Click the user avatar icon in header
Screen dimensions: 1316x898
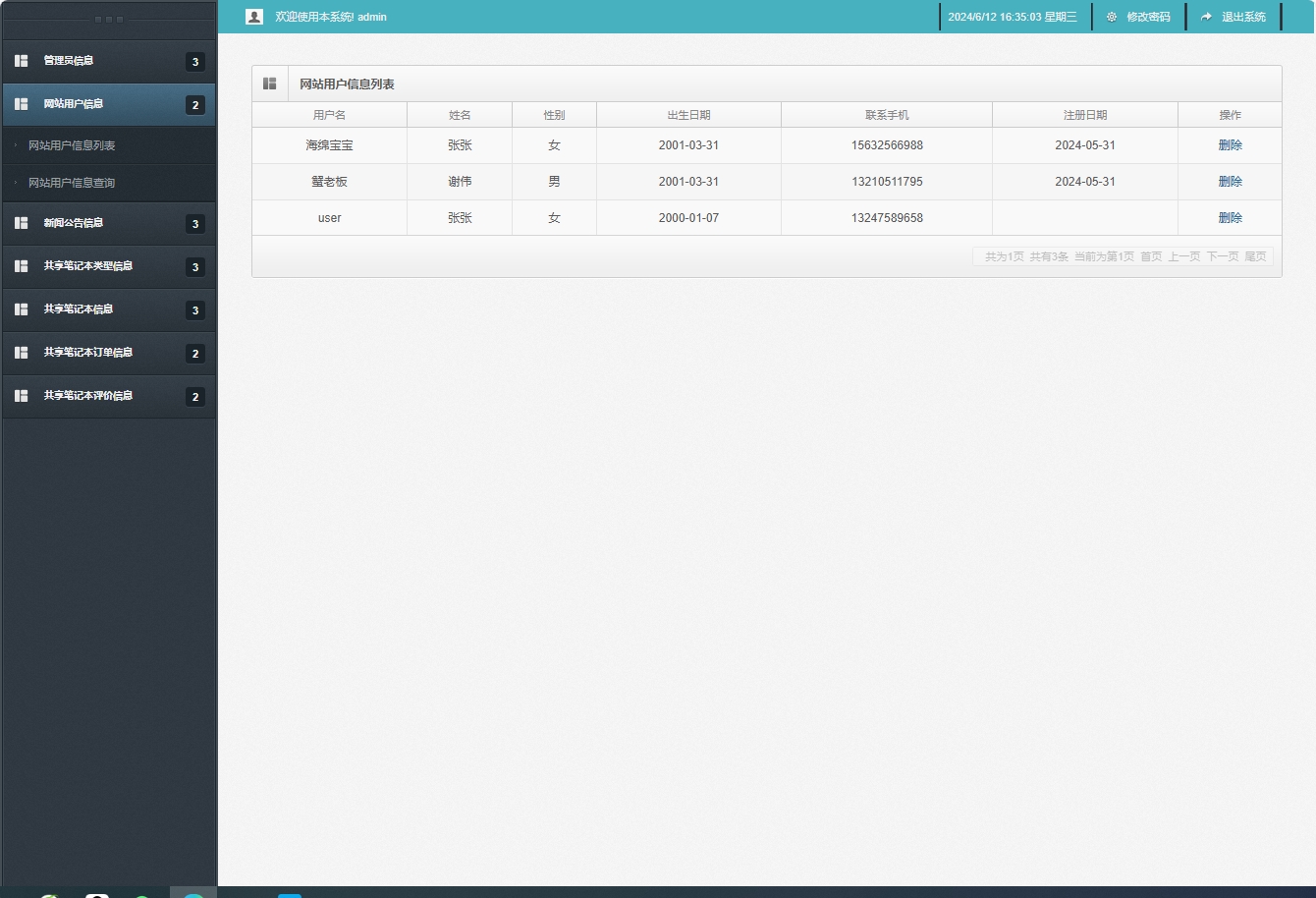[254, 17]
